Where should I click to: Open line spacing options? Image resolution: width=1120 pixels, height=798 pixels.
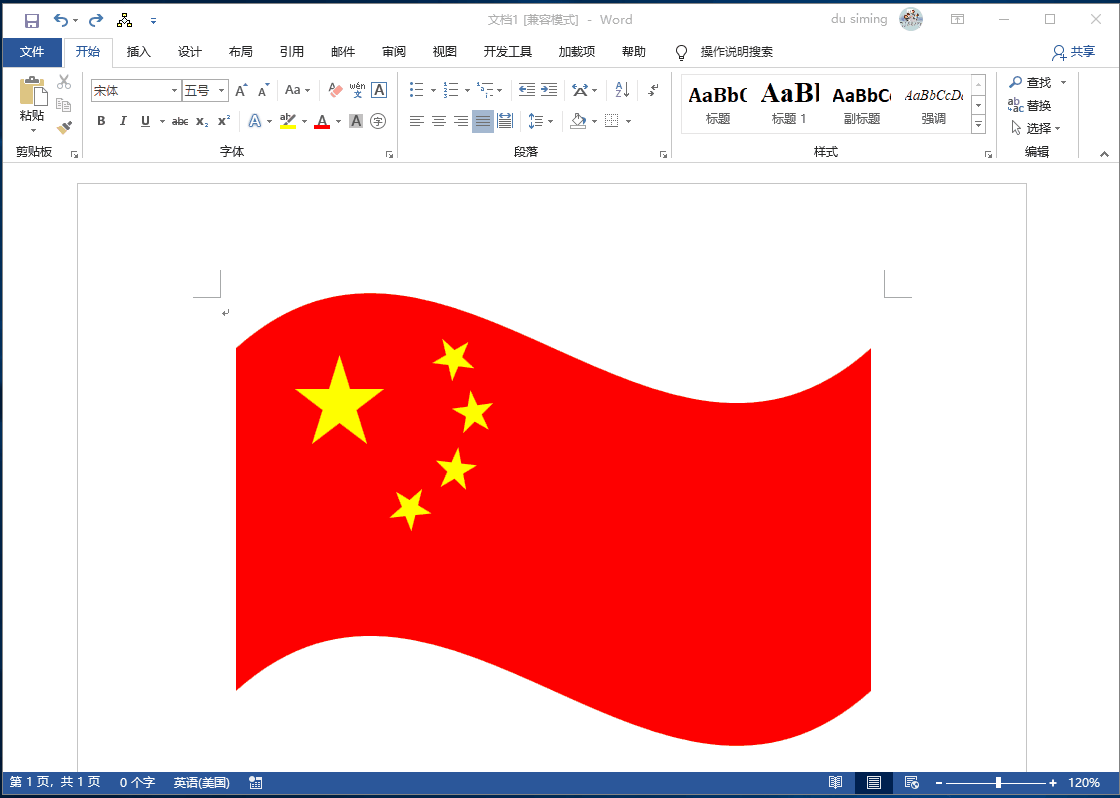(541, 121)
